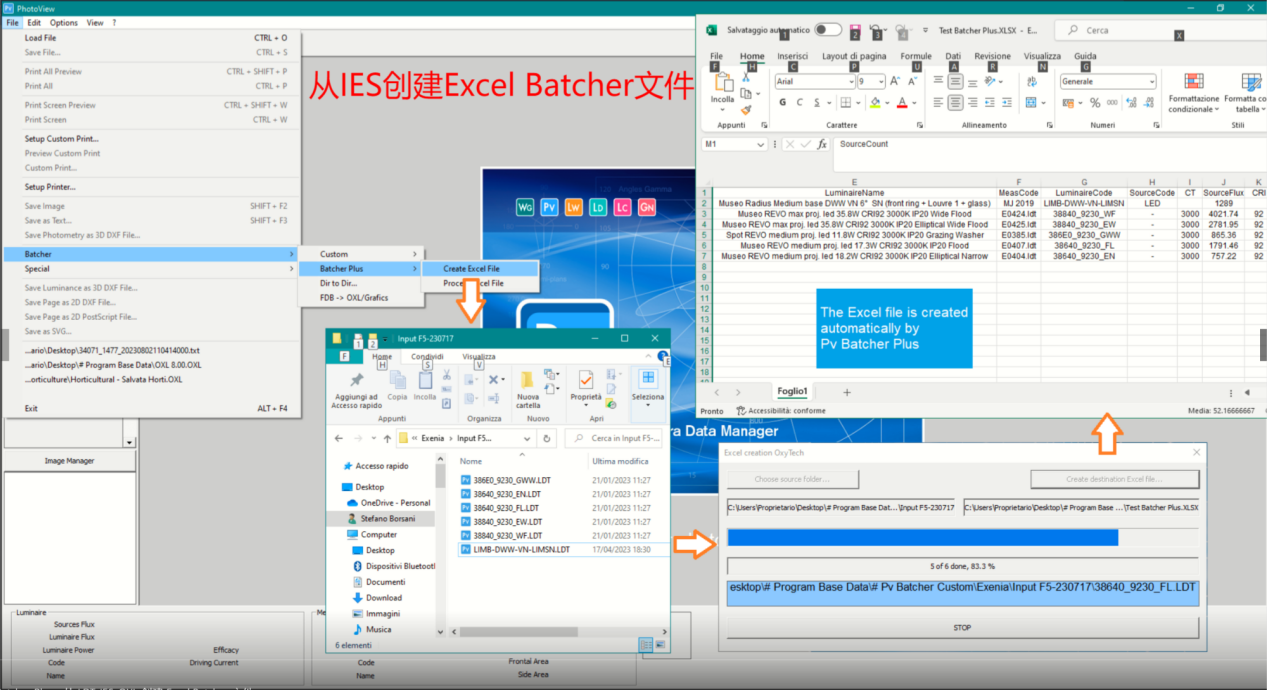The width and height of the screenshot is (1267, 690).
Task: Click the format painter brush in Excel
Action: (748, 110)
